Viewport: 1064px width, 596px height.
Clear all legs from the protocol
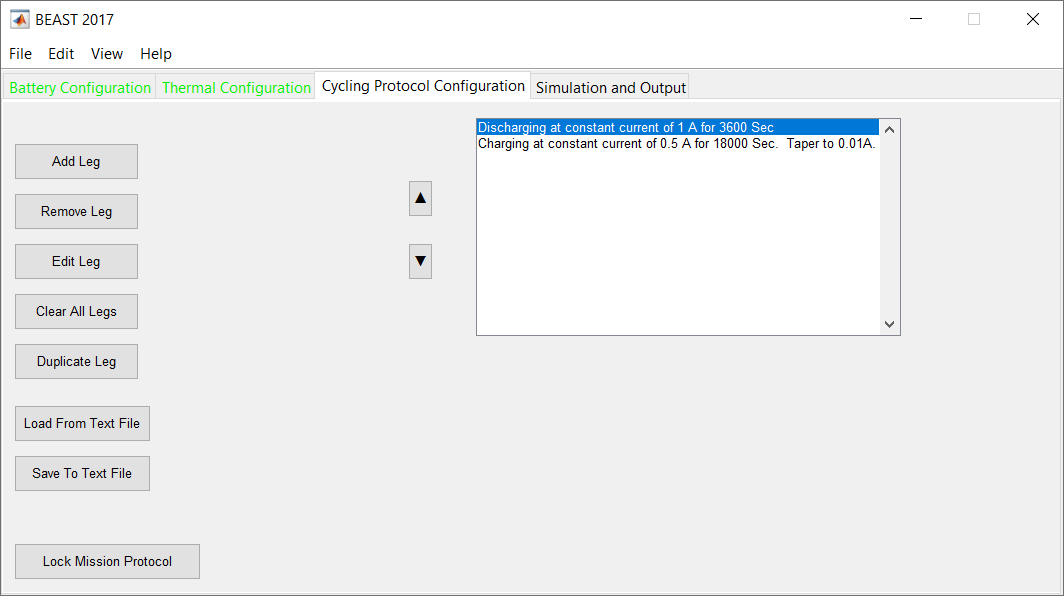[x=76, y=311]
